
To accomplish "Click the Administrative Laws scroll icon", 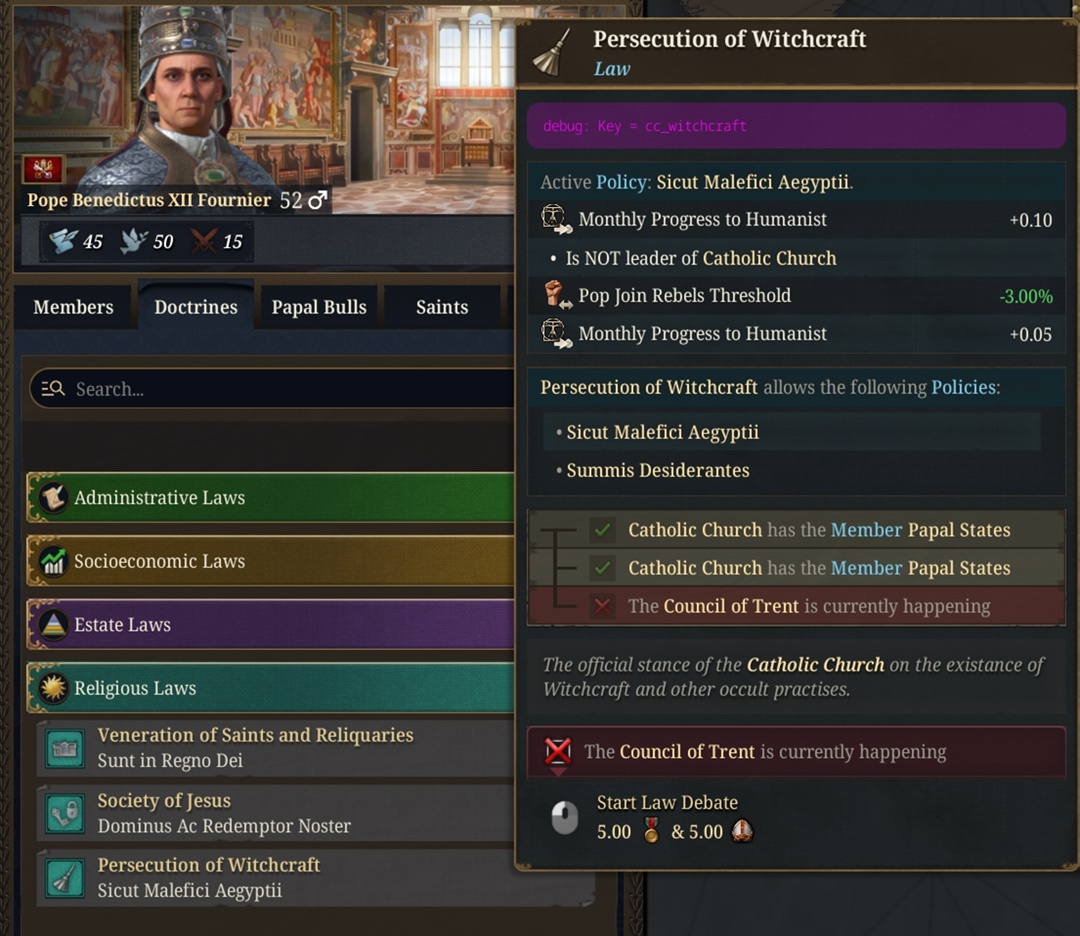I will 53,497.
